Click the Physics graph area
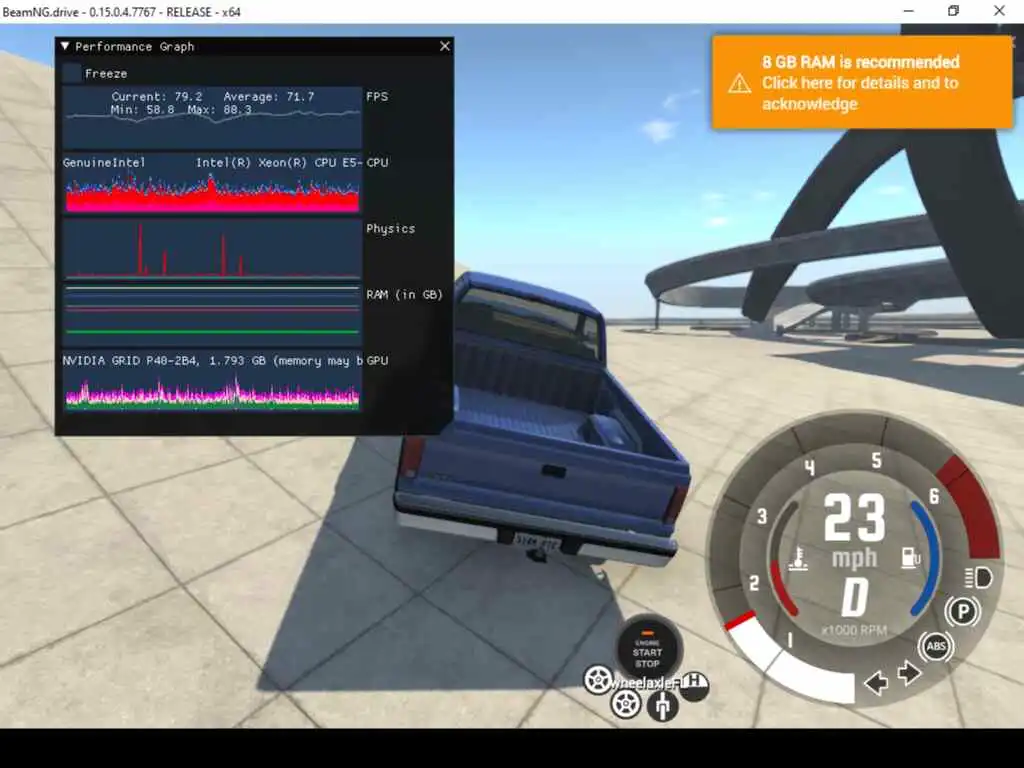This screenshot has width=1024, height=768. click(212, 249)
